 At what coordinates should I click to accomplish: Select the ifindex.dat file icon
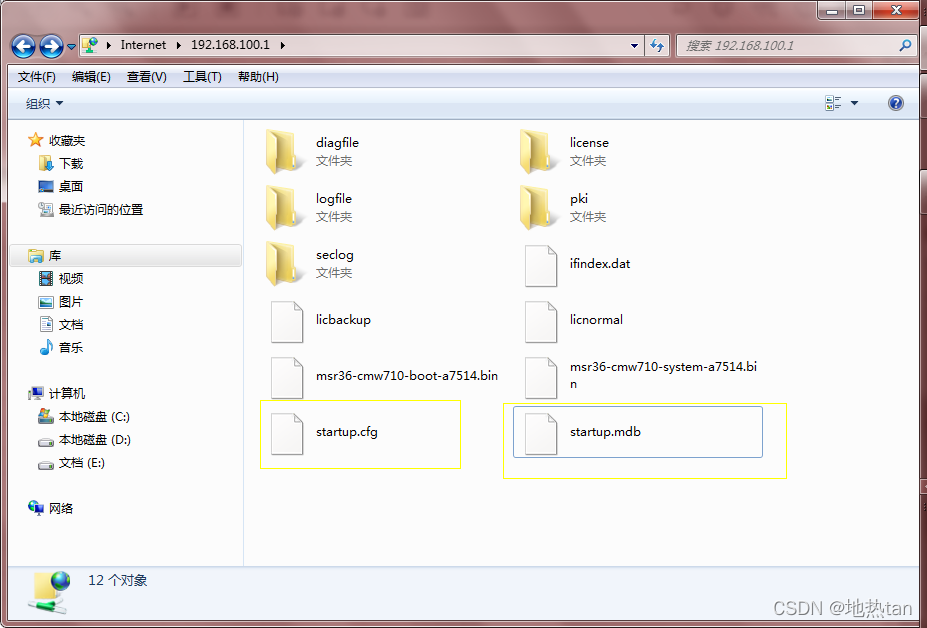tap(541, 266)
